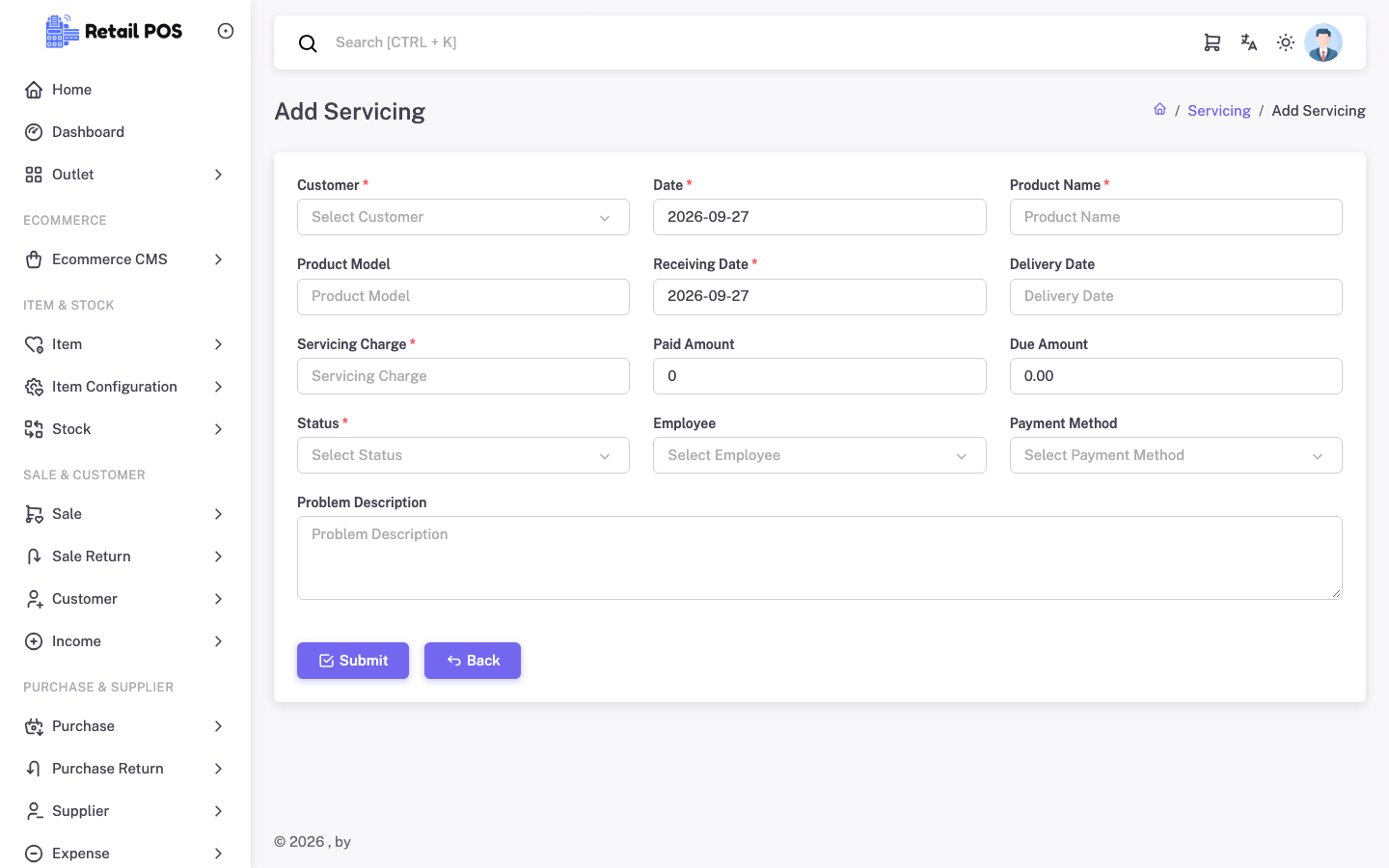1389x868 pixels.
Task: Expand the Supplier menu chevron
Action: click(x=218, y=811)
